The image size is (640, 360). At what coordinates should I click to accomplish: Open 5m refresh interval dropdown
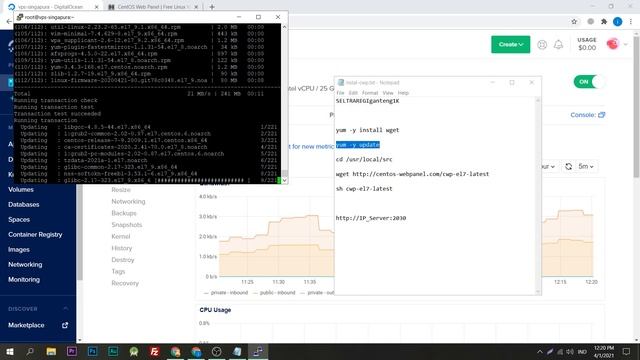tap(586, 167)
